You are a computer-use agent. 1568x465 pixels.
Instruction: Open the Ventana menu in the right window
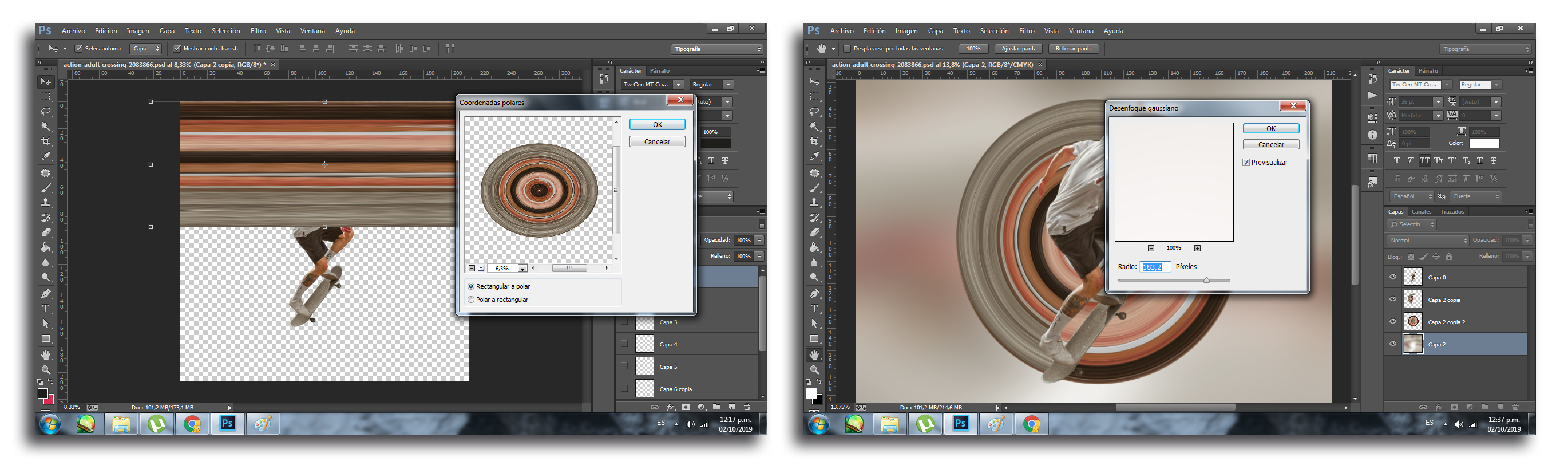(x=1081, y=30)
